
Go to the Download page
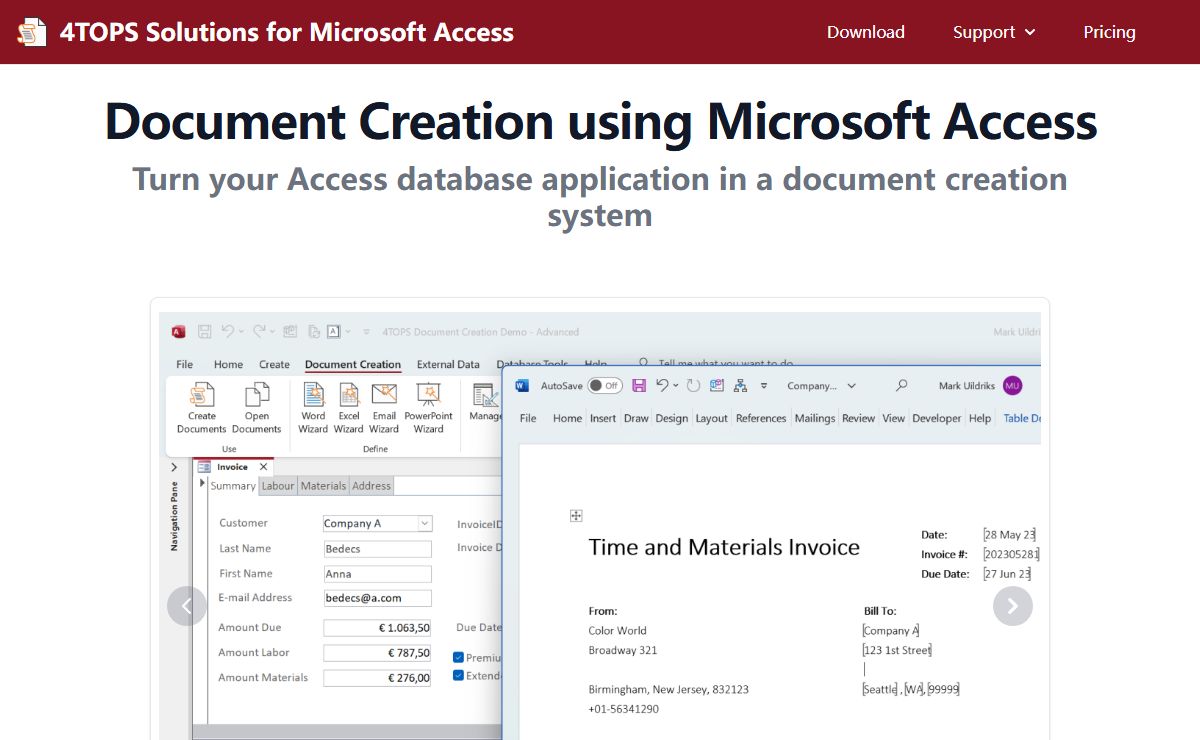[866, 32]
